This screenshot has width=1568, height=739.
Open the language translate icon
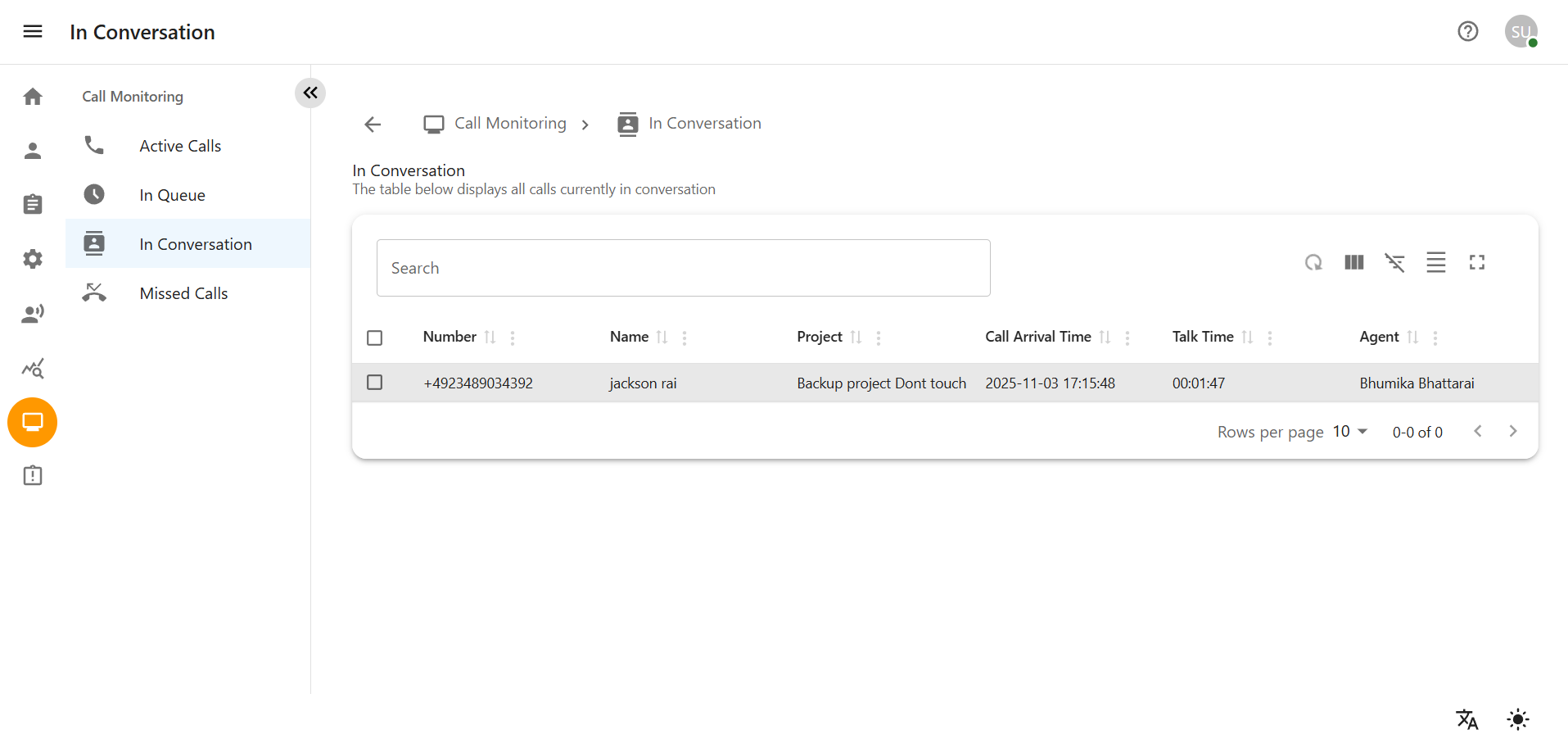coord(1466,719)
